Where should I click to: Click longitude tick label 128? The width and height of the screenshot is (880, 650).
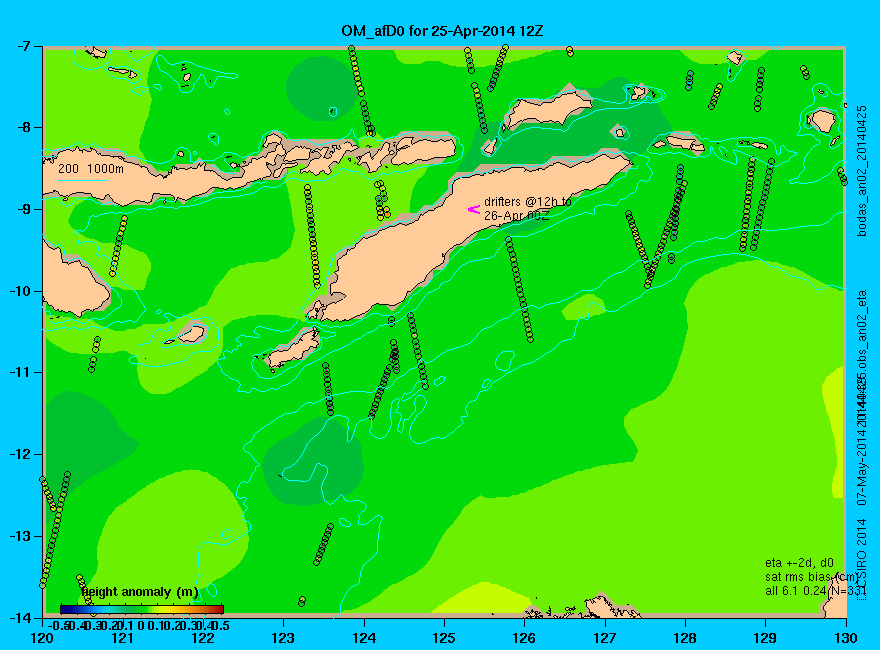pos(685,638)
